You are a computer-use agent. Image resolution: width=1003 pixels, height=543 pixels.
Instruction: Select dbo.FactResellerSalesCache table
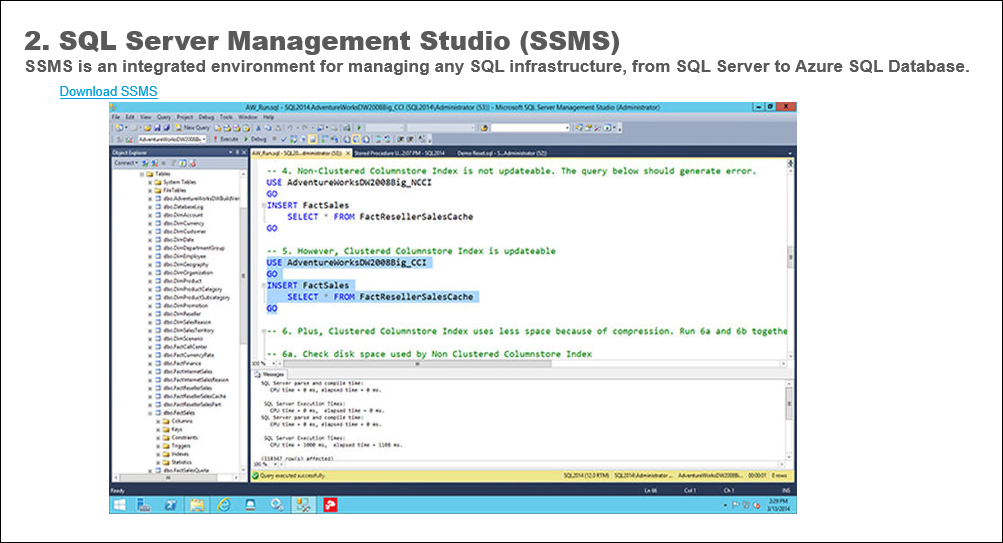(x=194, y=397)
